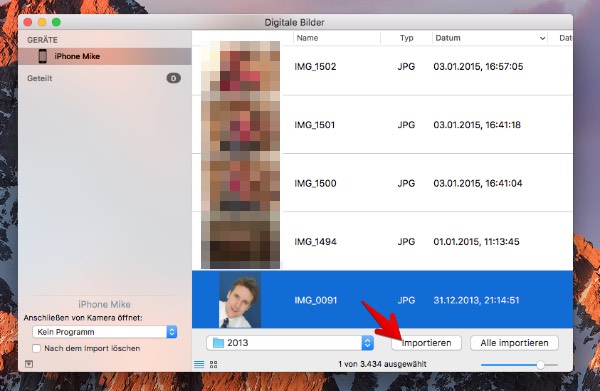Click file name IMG_1501

click(x=315, y=125)
